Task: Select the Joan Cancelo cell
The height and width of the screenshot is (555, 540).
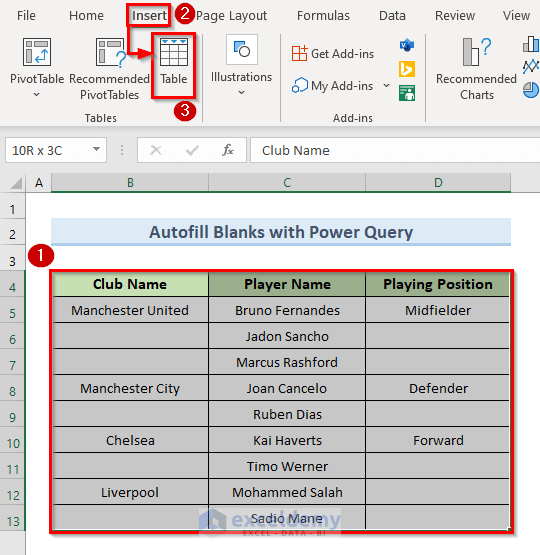Action: pyautogui.click(x=287, y=388)
